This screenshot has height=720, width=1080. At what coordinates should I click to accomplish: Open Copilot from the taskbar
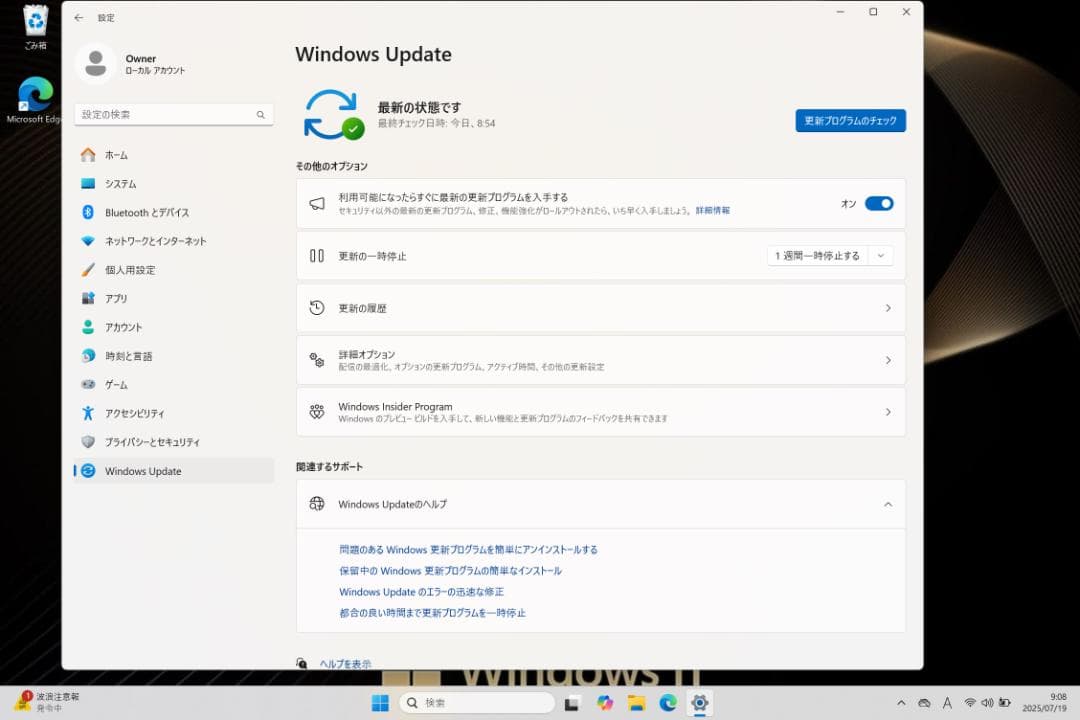pyautogui.click(x=605, y=703)
